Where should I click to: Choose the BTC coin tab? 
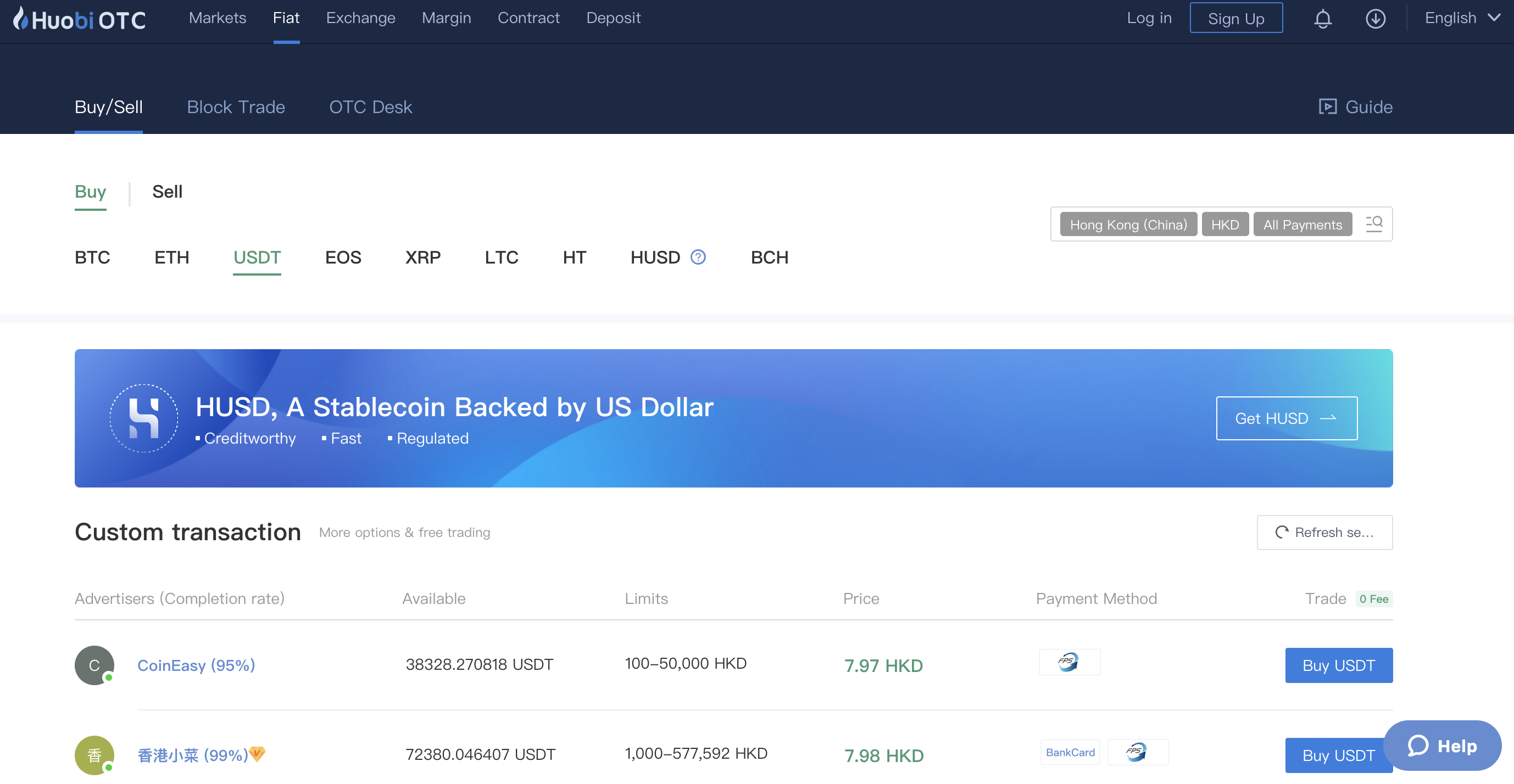pyautogui.click(x=92, y=257)
